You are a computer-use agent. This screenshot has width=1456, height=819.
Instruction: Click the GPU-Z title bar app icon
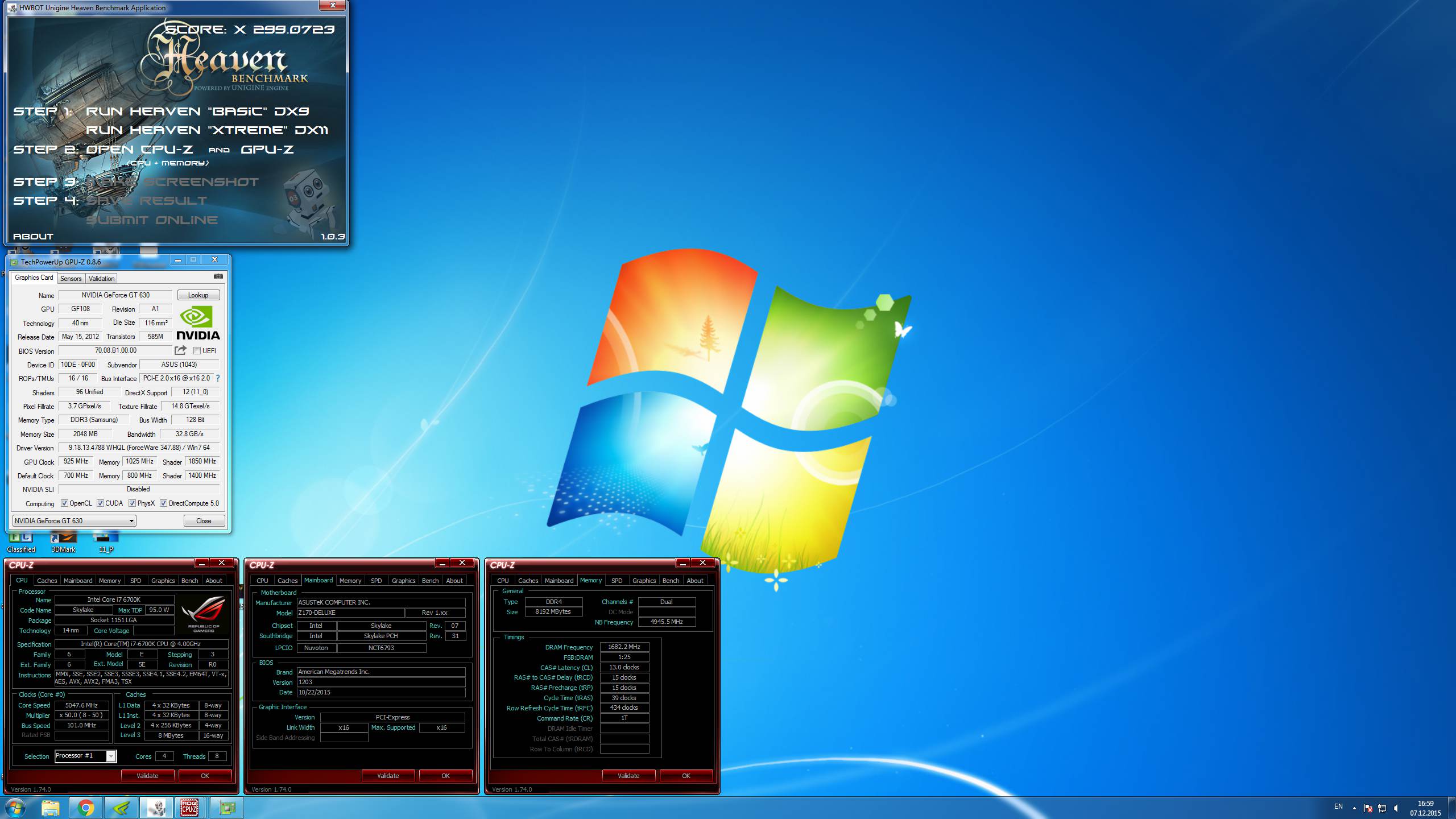pyautogui.click(x=14, y=262)
